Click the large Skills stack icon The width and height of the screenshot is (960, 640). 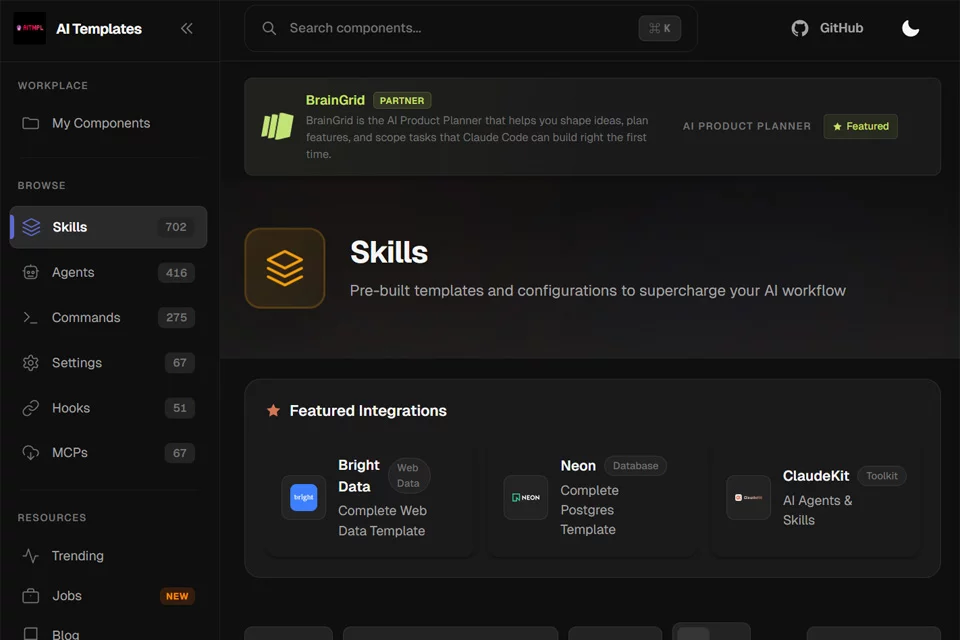[285, 268]
